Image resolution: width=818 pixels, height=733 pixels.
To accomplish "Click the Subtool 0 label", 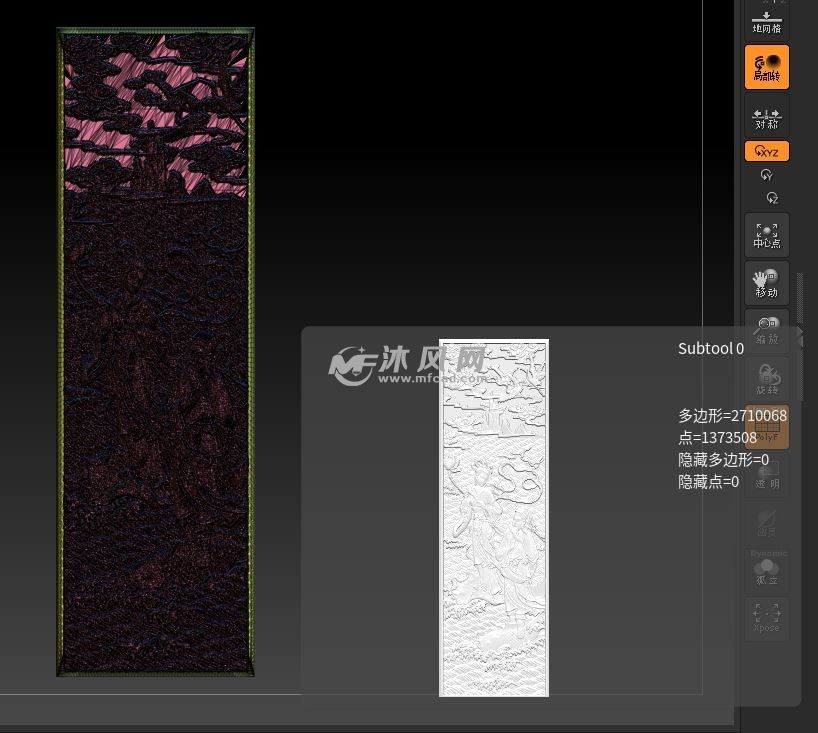I will click(x=710, y=348).
